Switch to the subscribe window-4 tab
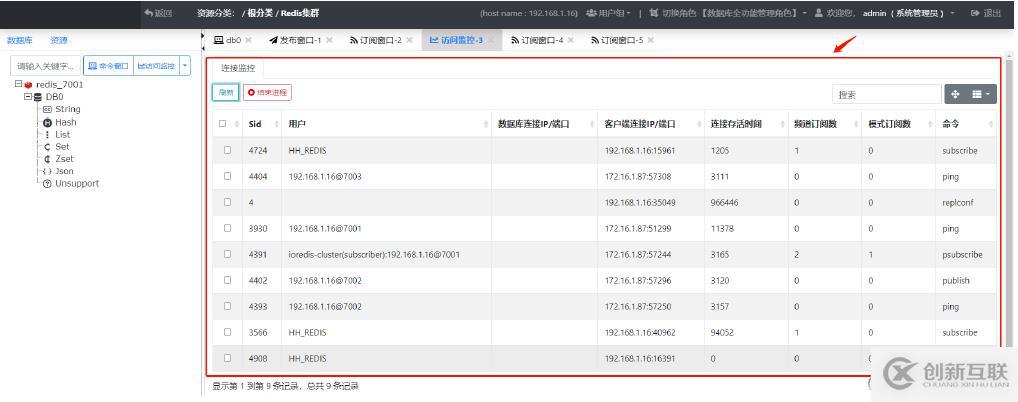Viewport: 1018px width, 402px height. click(x=537, y=40)
